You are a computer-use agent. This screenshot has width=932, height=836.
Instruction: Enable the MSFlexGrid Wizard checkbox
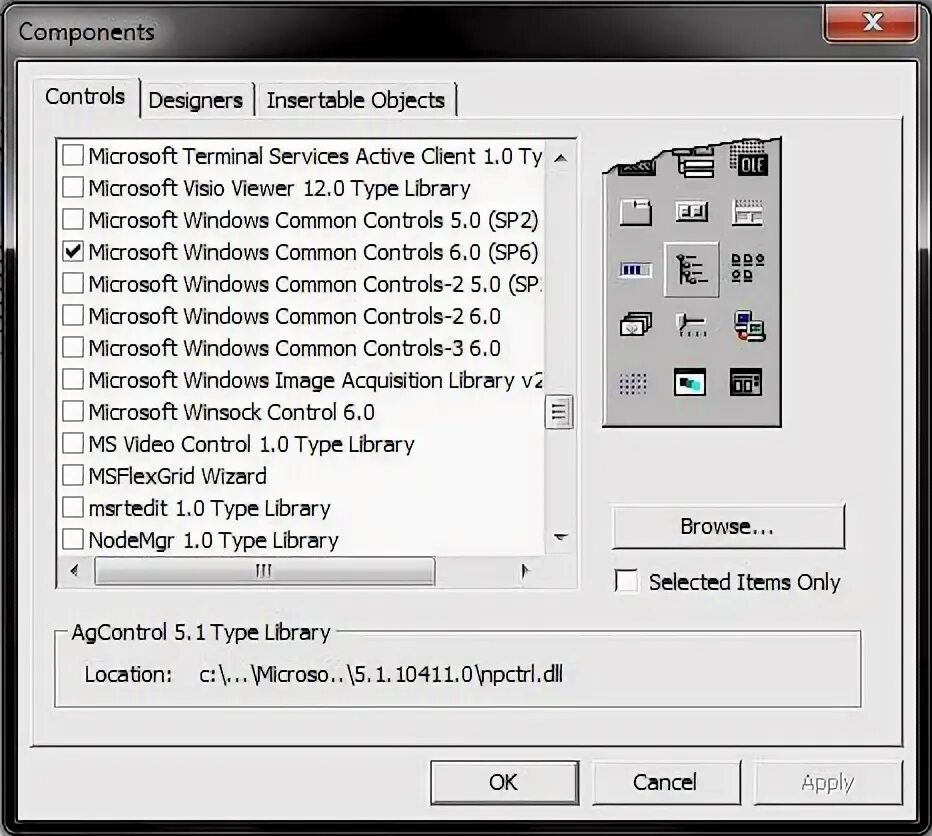coord(73,476)
